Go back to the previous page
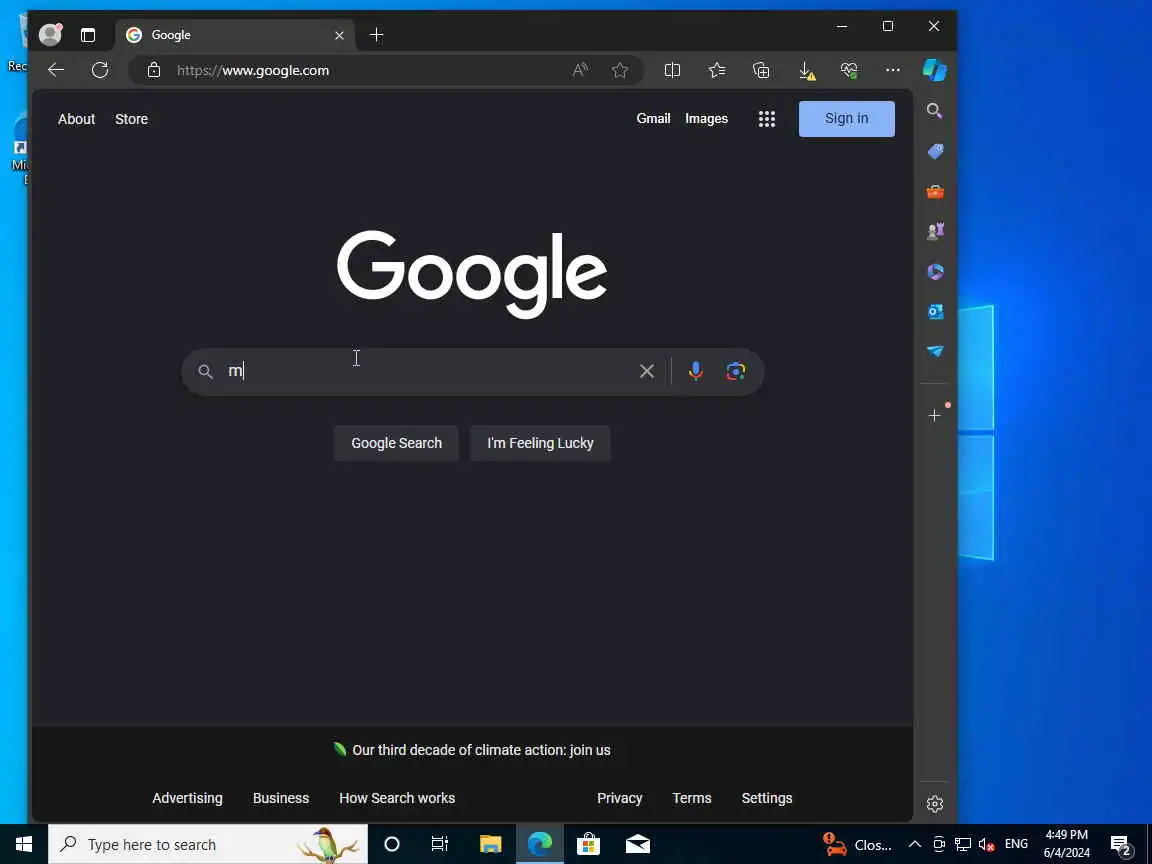 pos(56,70)
